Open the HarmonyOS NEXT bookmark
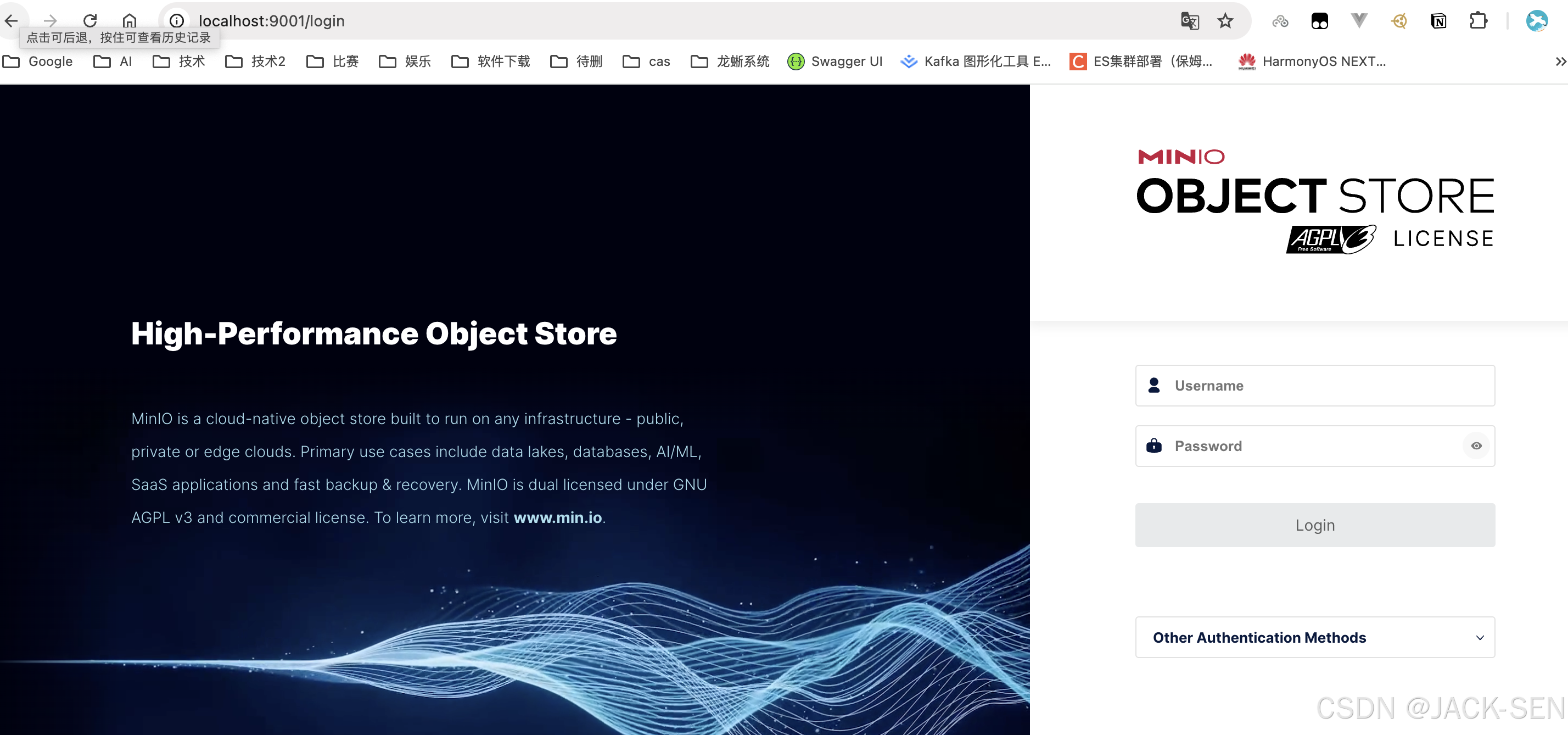The image size is (1568, 735). pos(1312,62)
